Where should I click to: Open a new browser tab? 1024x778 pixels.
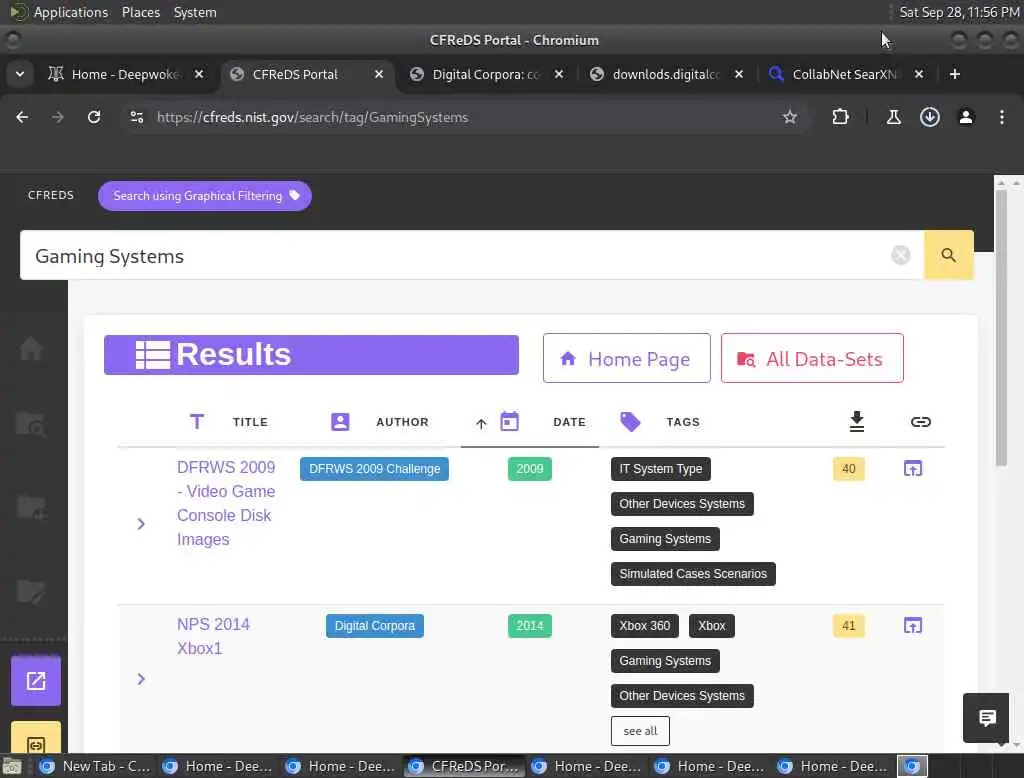tap(954, 74)
